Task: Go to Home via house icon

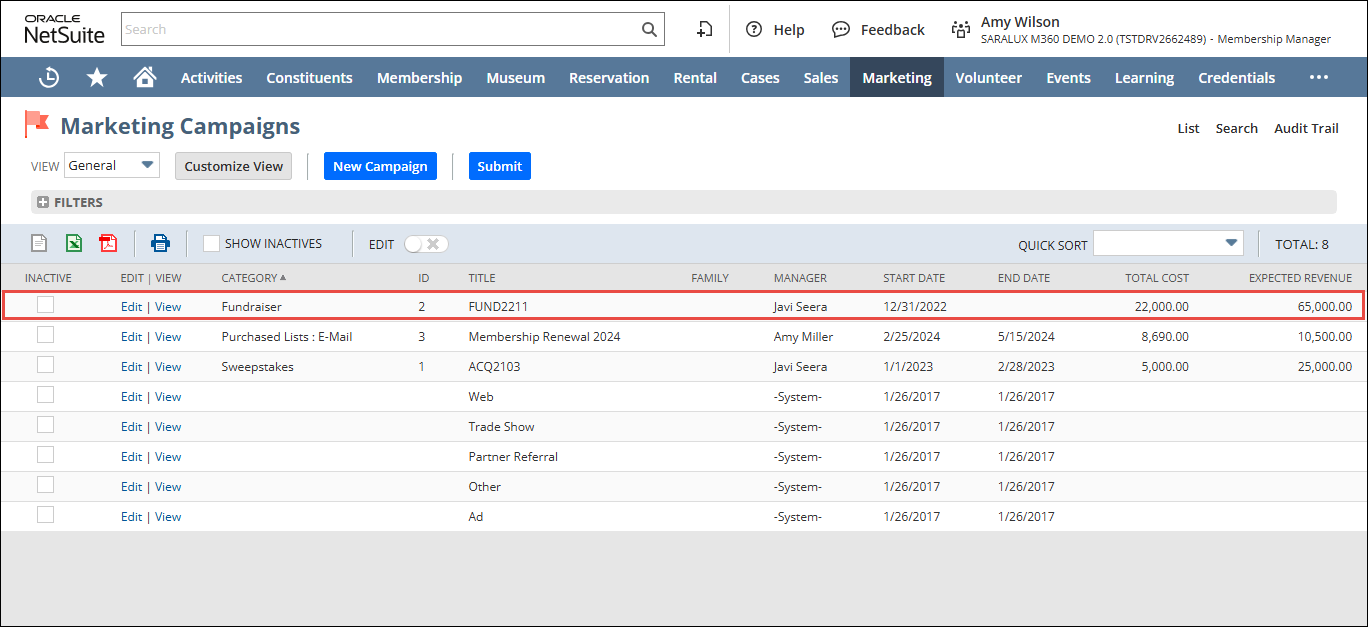Action: coord(145,78)
